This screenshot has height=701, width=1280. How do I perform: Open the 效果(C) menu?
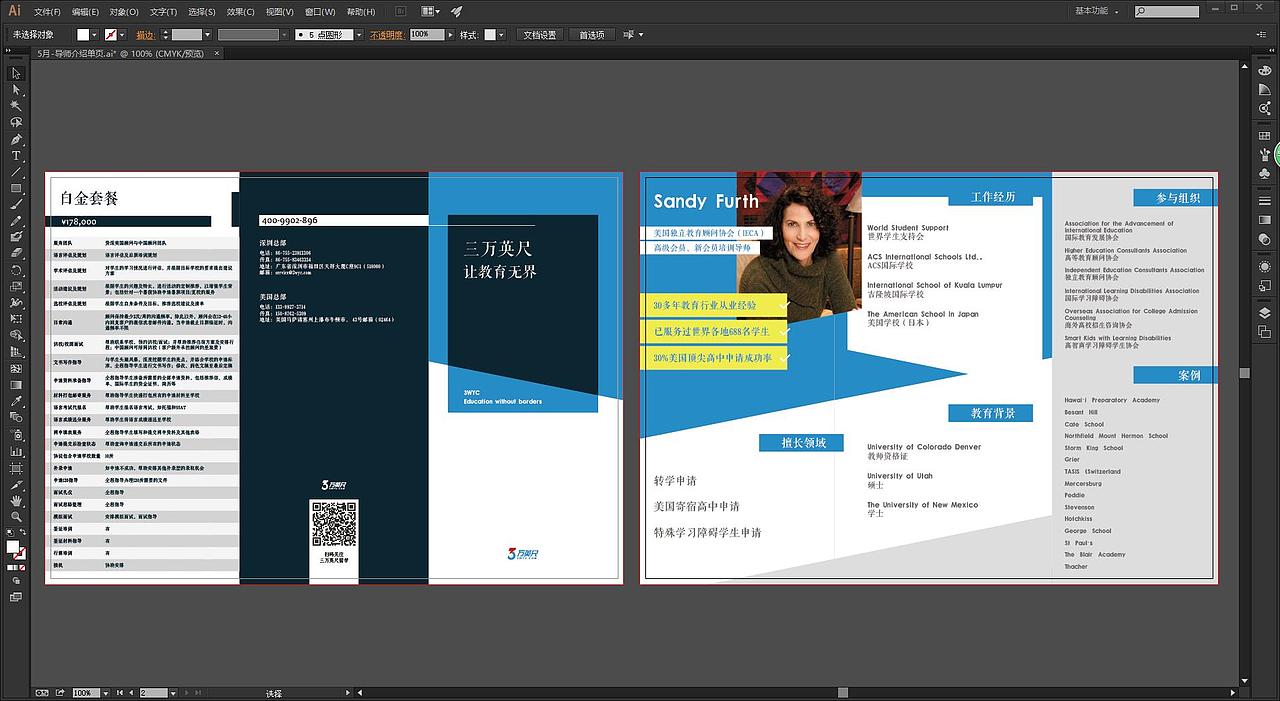point(240,12)
